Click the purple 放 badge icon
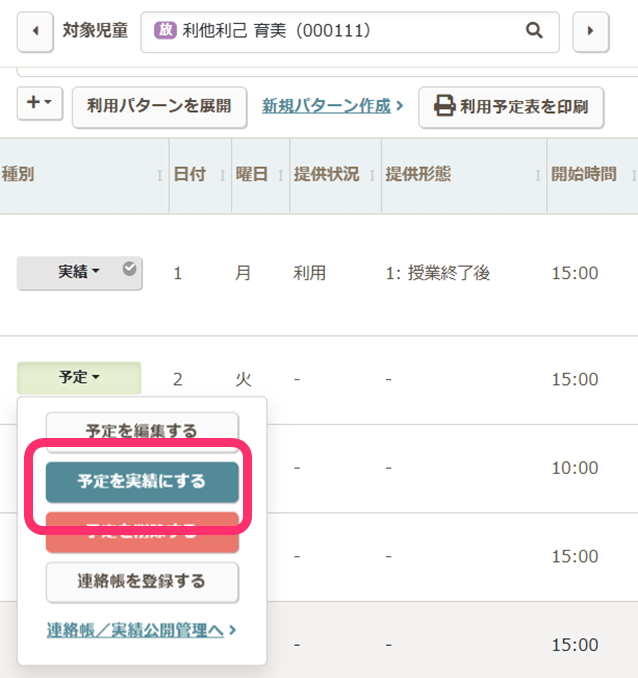The image size is (638, 678). (165, 31)
